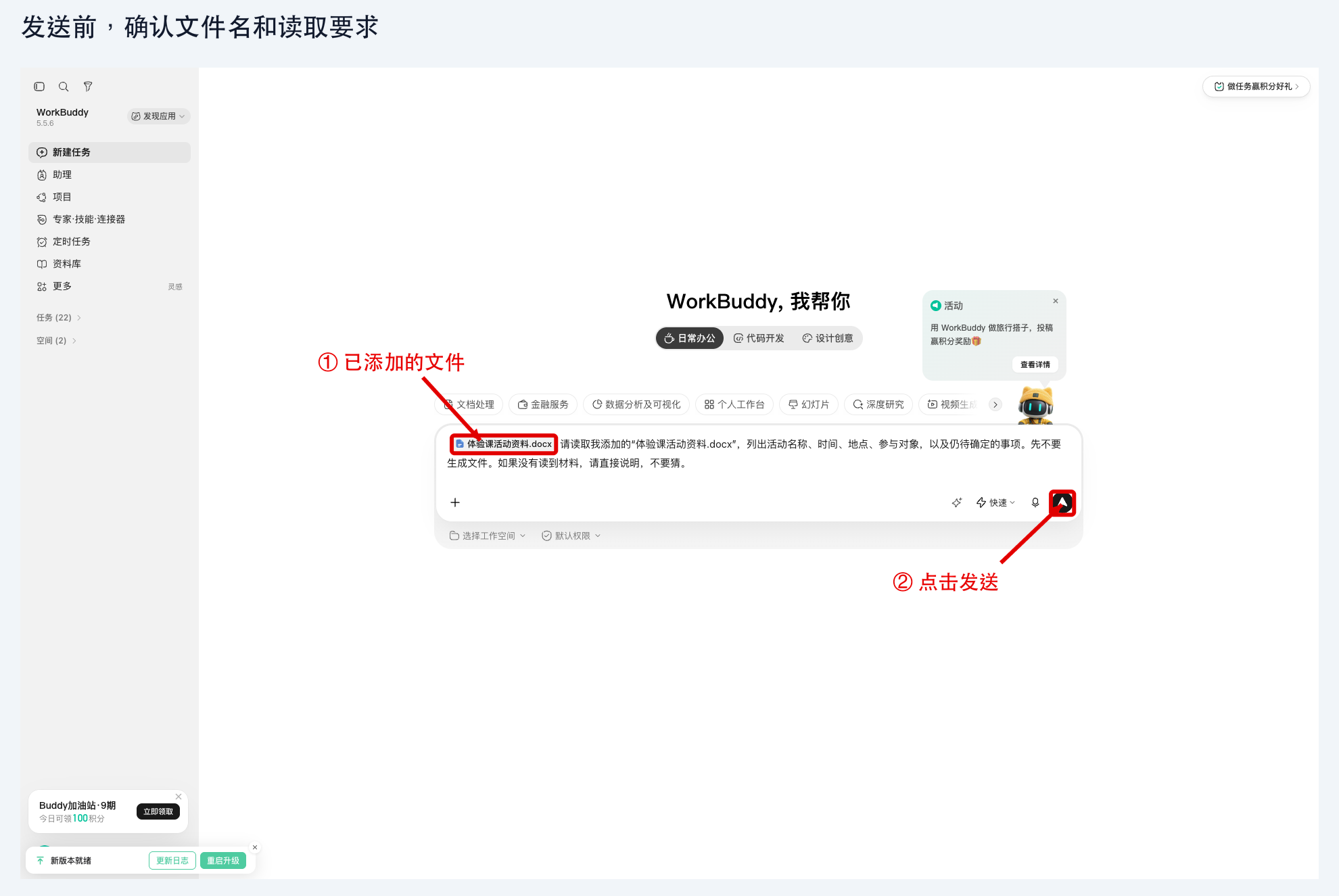The height and width of the screenshot is (896, 1339).
Task: Switch to the 设计创意 tab
Action: pyautogui.click(x=828, y=338)
